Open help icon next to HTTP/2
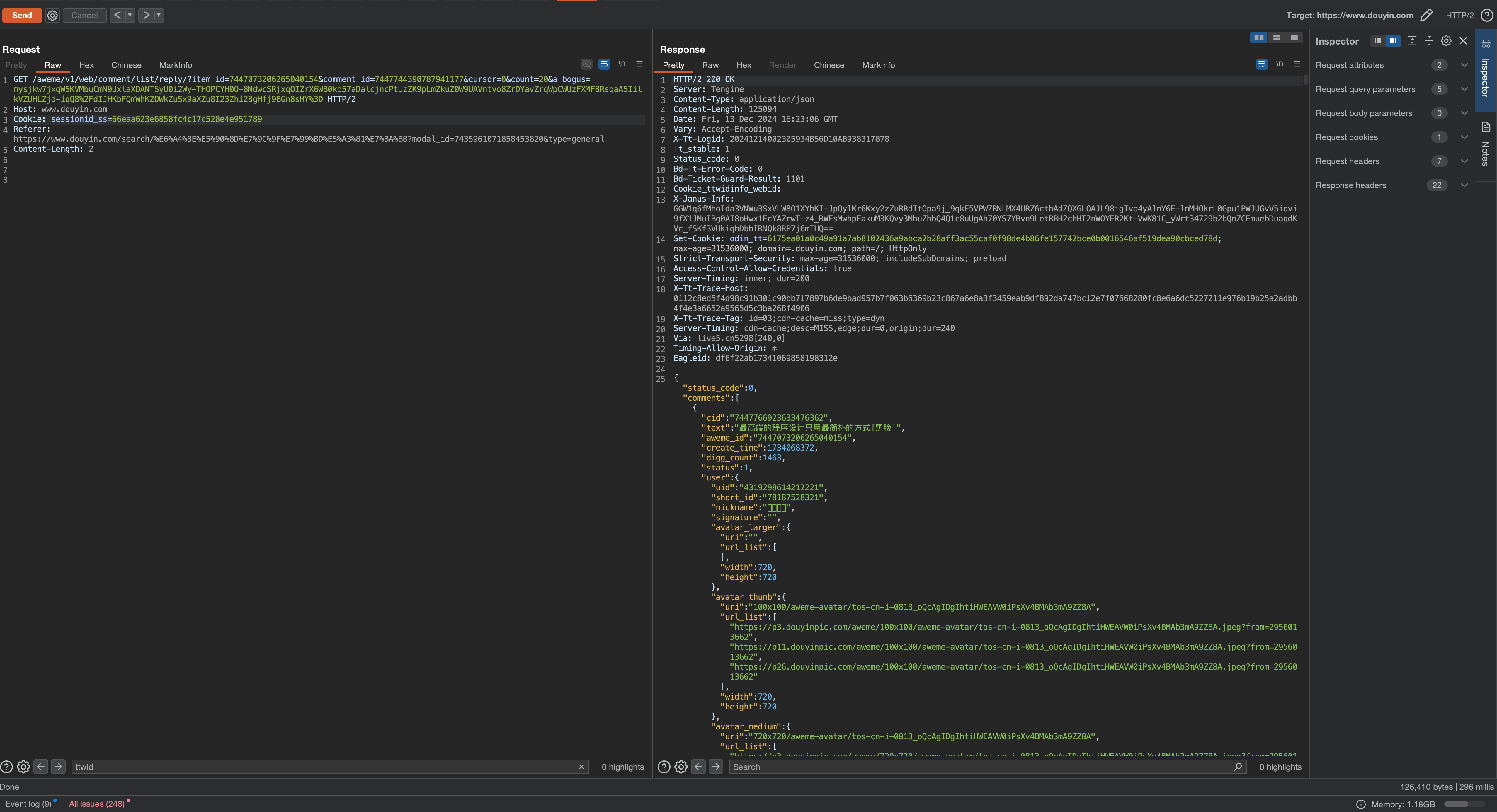Image resolution: width=1497 pixels, height=812 pixels. click(1486, 15)
